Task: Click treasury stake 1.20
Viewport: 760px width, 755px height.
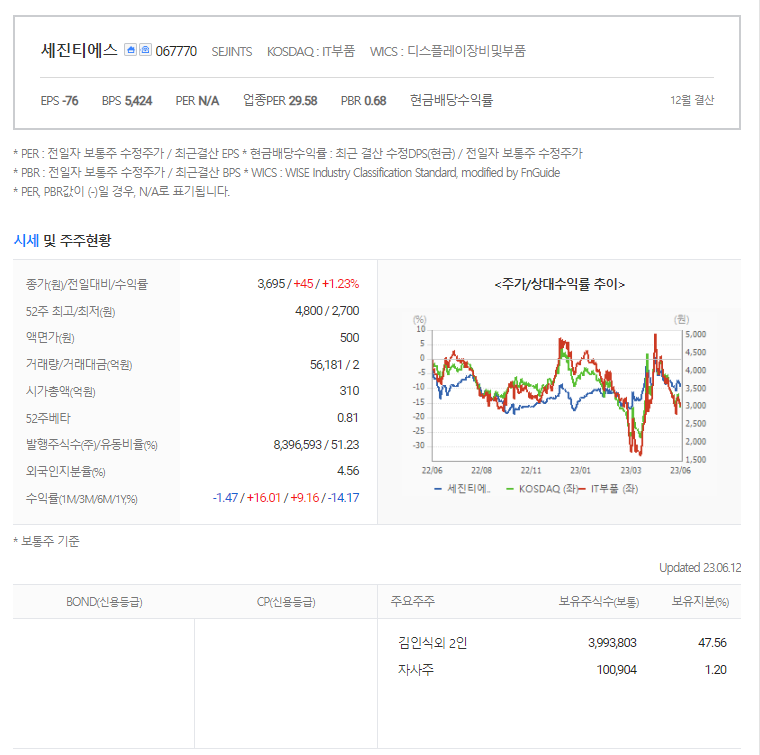Action: click(x=715, y=670)
